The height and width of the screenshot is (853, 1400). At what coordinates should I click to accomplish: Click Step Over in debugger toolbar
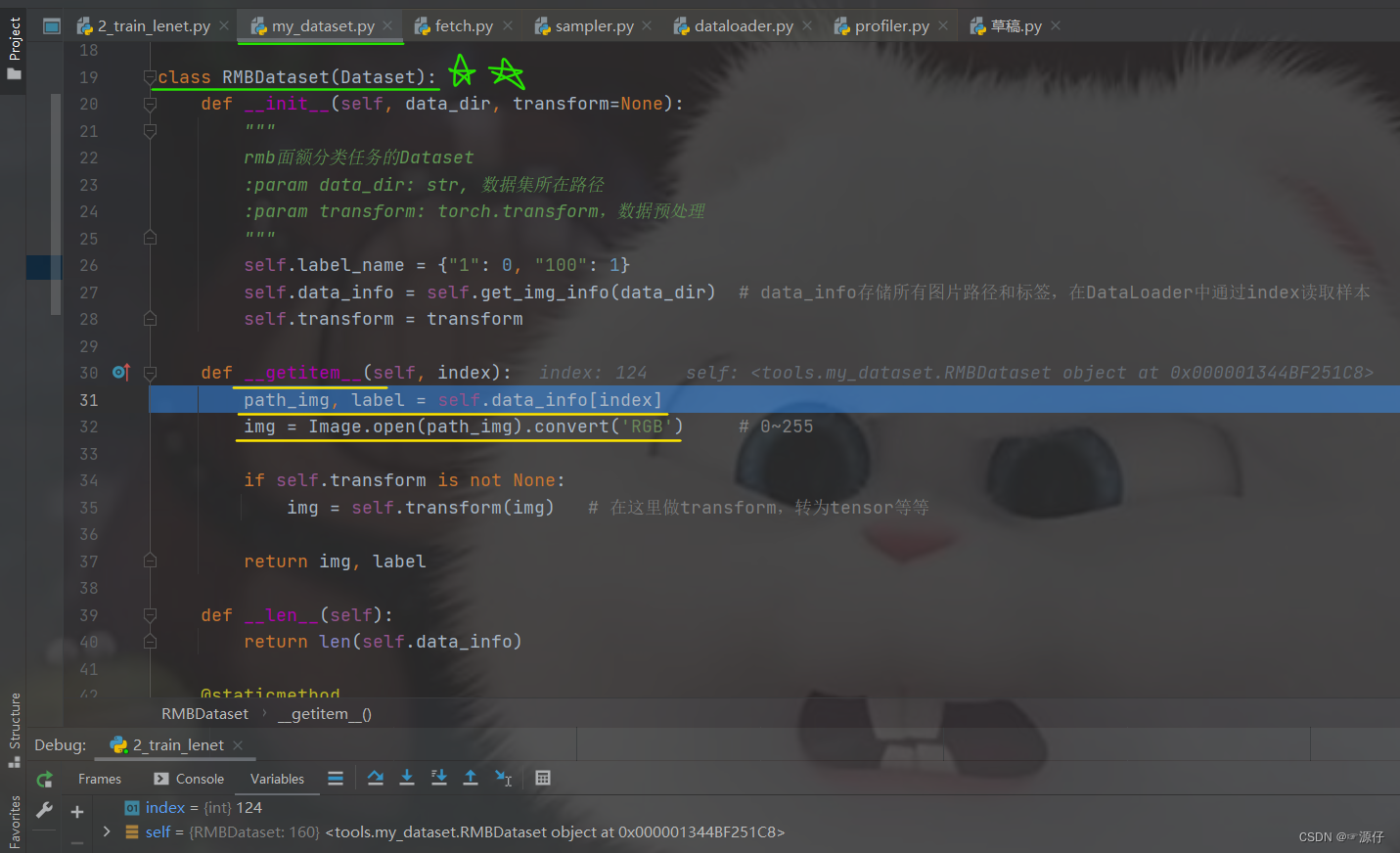click(x=376, y=778)
